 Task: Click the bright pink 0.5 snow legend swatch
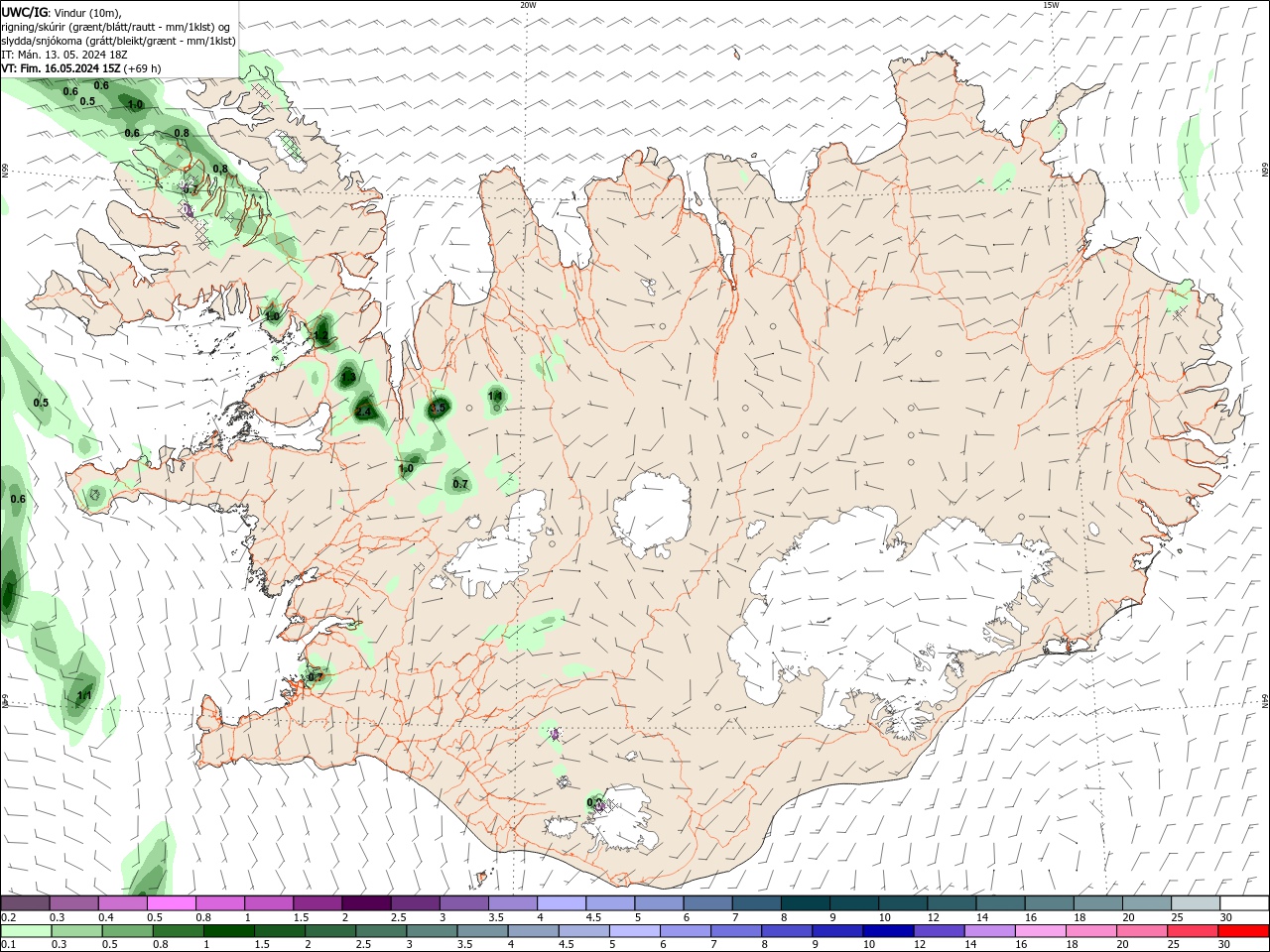(171, 903)
